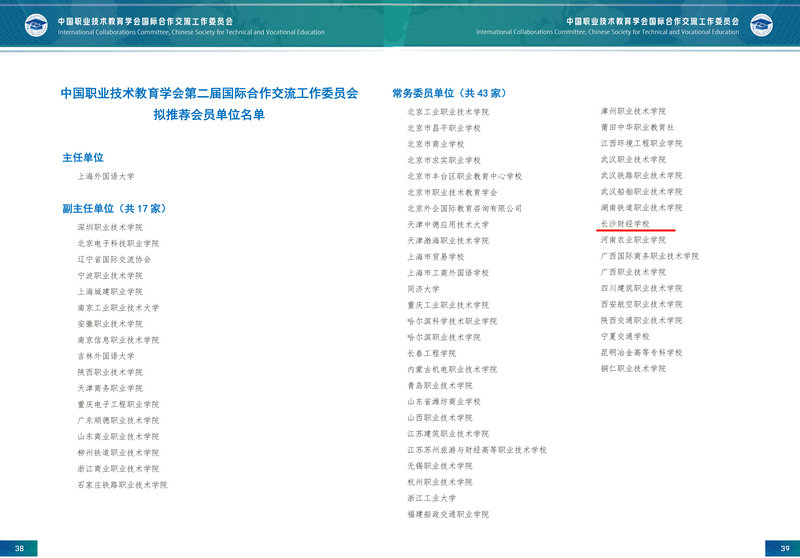Click the entry '北京市丰台区职业教育中心学校'
This screenshot has width=800, height=558.
tap(464, 176)
